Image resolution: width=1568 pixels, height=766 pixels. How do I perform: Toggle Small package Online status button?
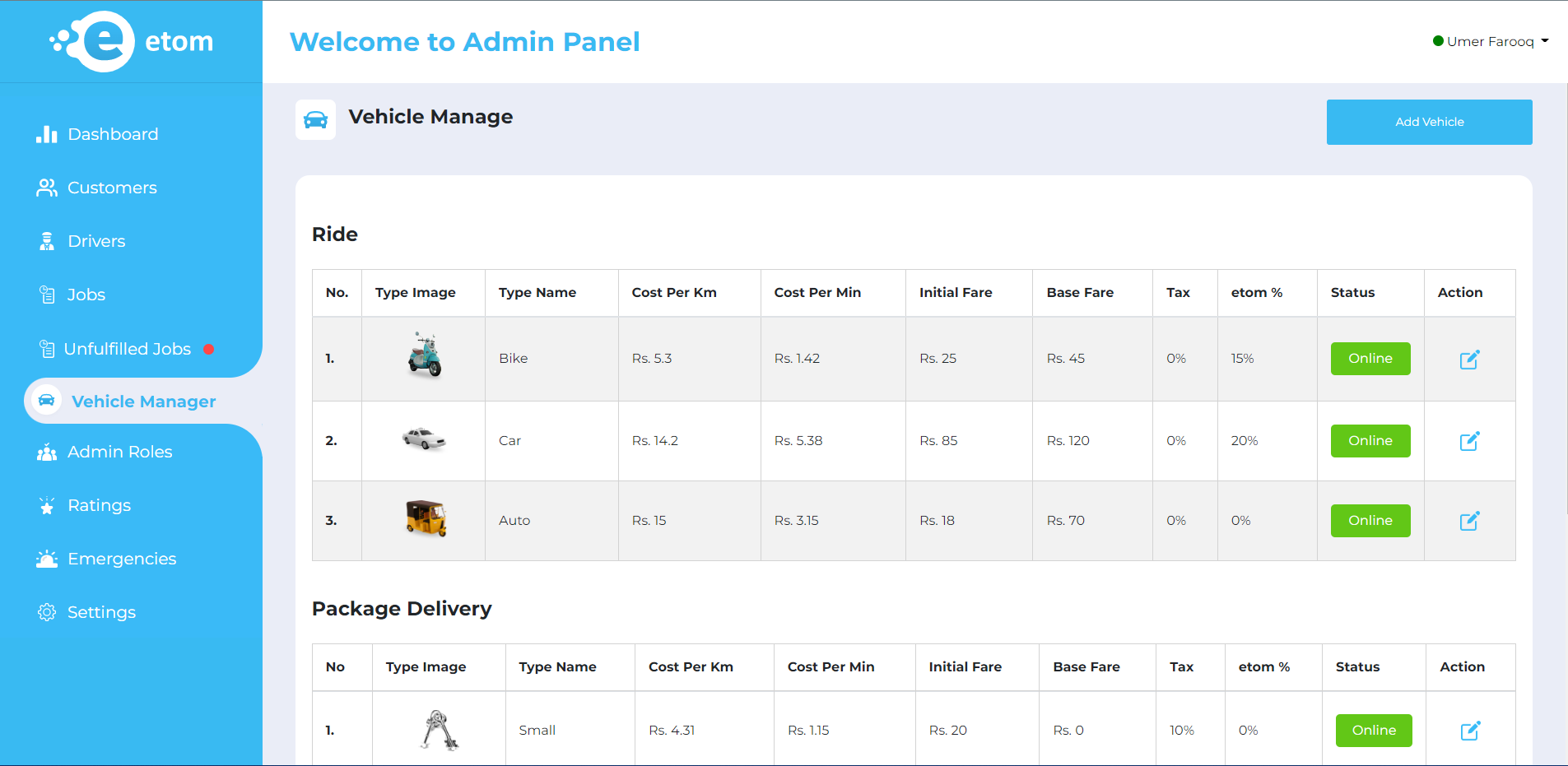pyautogui.click(x=1373, y=731)
